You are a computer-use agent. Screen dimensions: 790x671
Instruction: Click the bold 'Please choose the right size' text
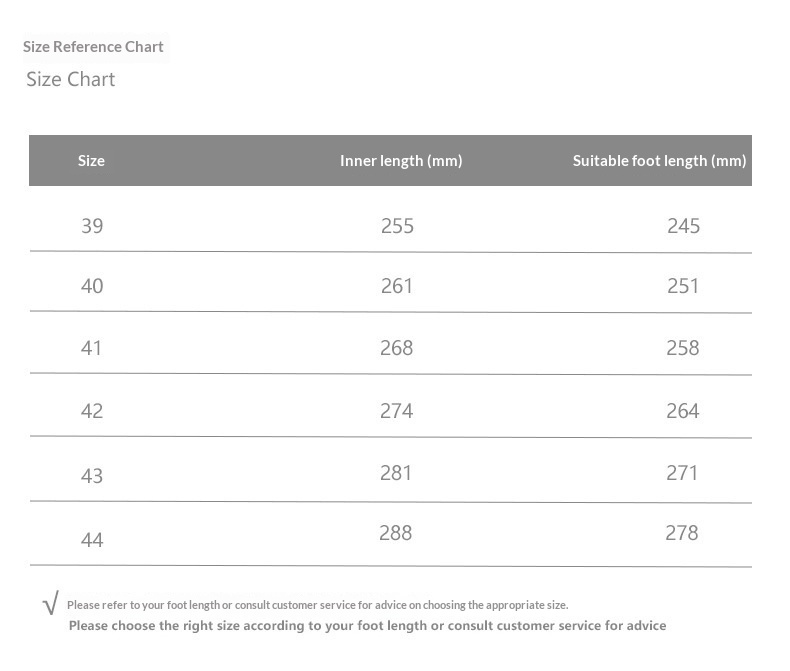(x=367, y=626)
